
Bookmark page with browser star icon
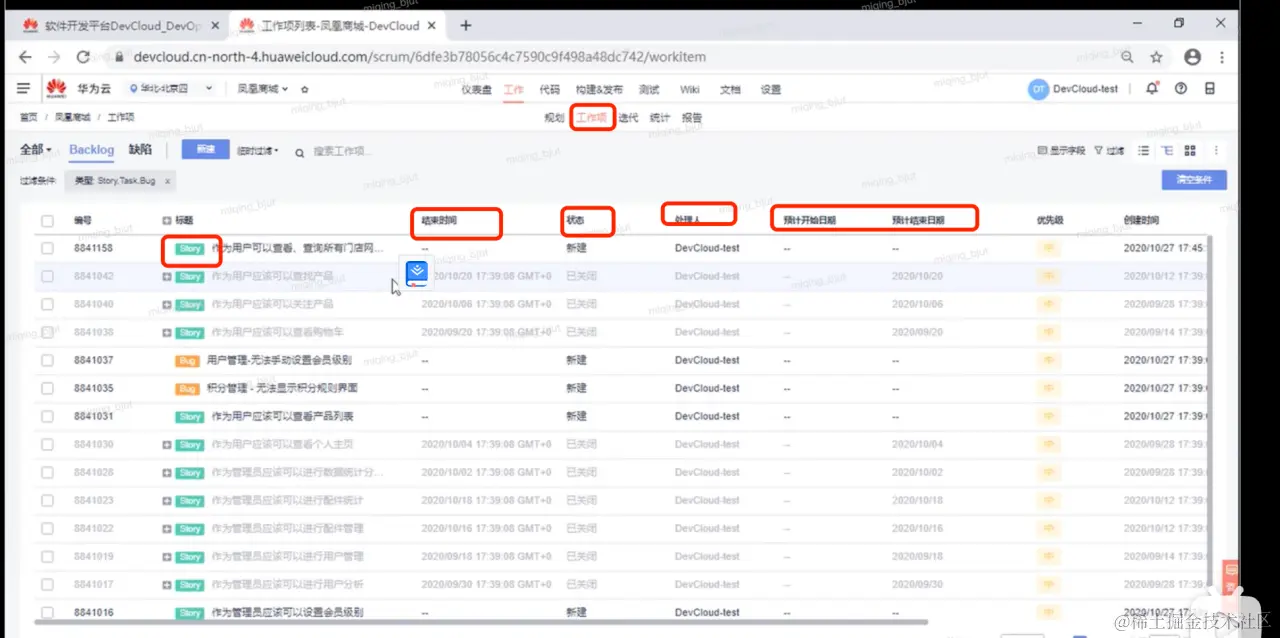(x=1156, y=57)
